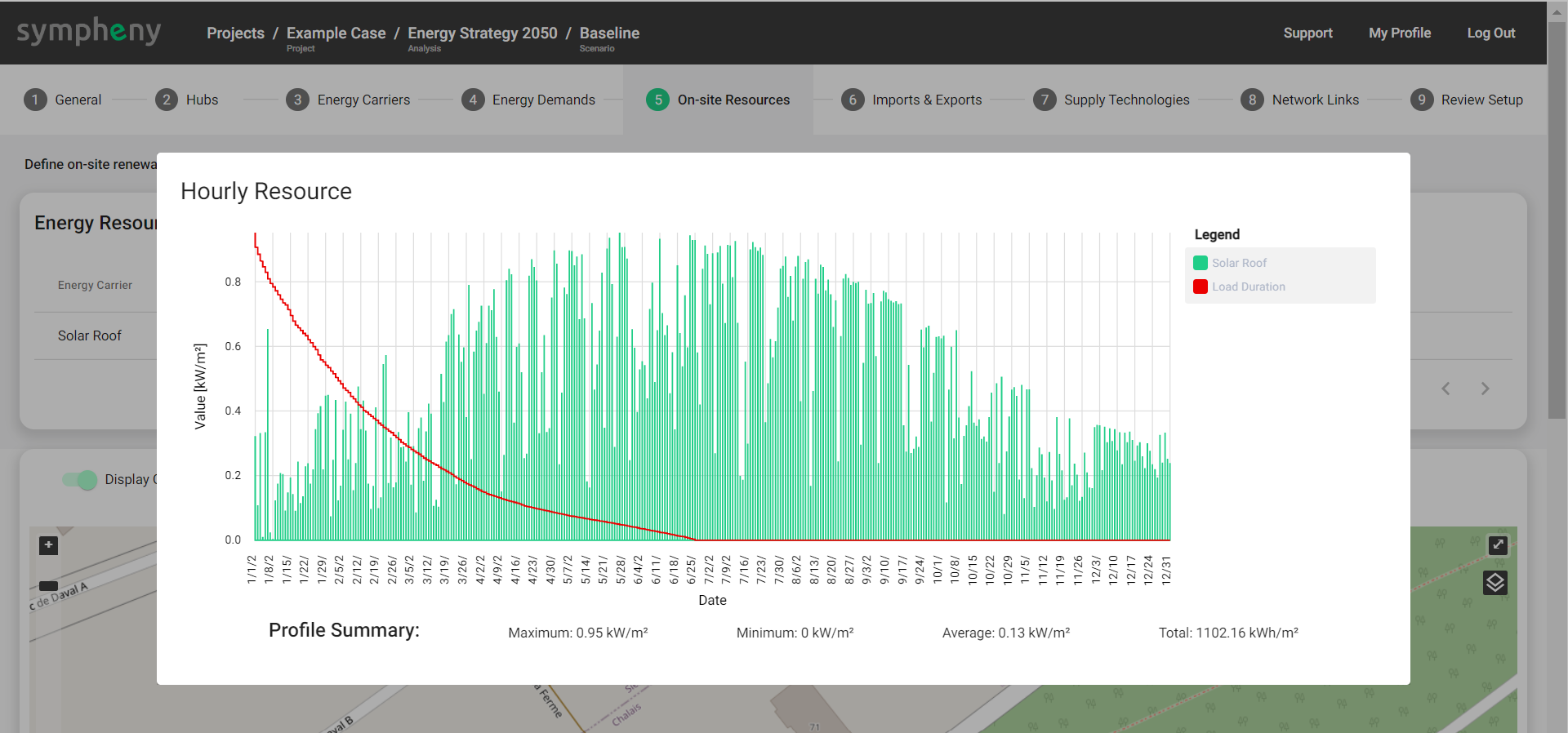Expand the map to fullscreen
The width and height of the screenshot is (1568, 733).
(1497, 544)
